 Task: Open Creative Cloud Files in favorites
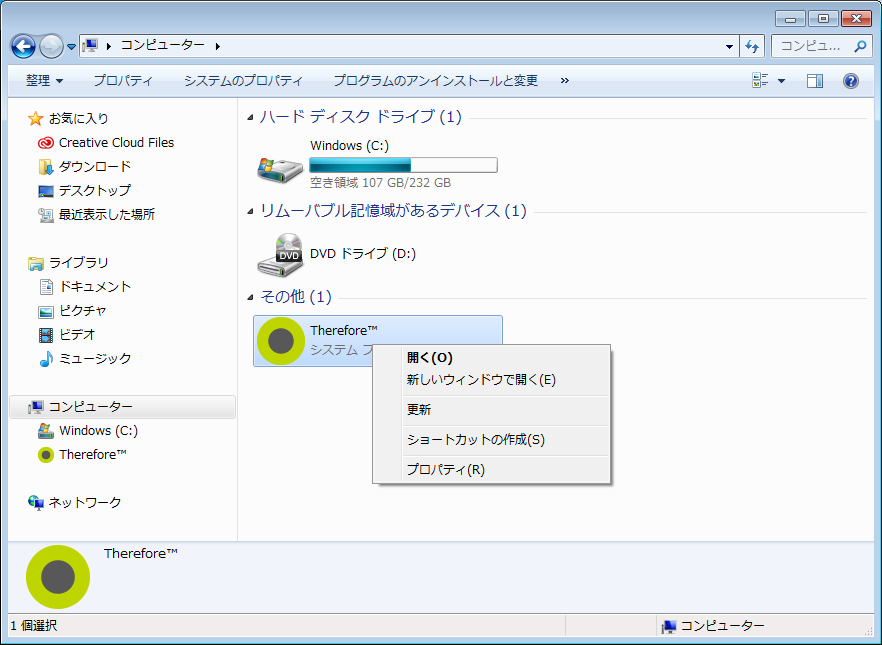(x=116, y=143)
